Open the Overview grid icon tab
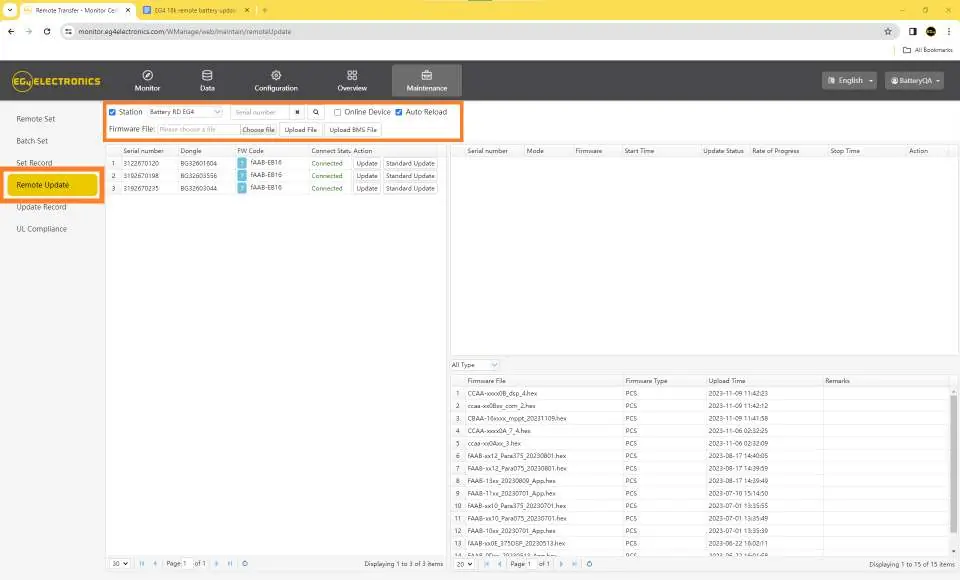Viewport: 960px width, 580px height. [352, 81]
